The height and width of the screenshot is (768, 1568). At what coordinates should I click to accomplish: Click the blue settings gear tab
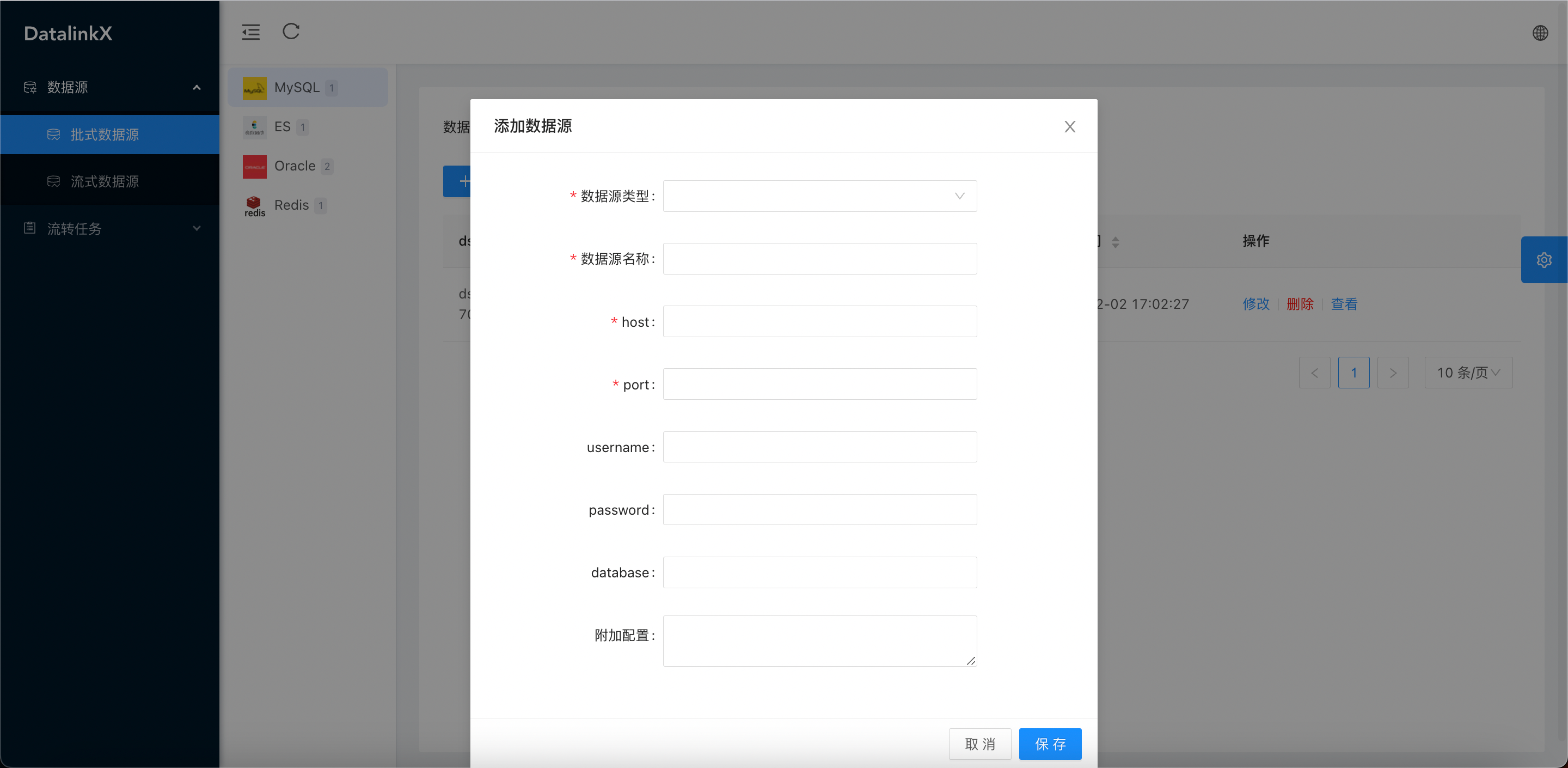click(1543, 260)
